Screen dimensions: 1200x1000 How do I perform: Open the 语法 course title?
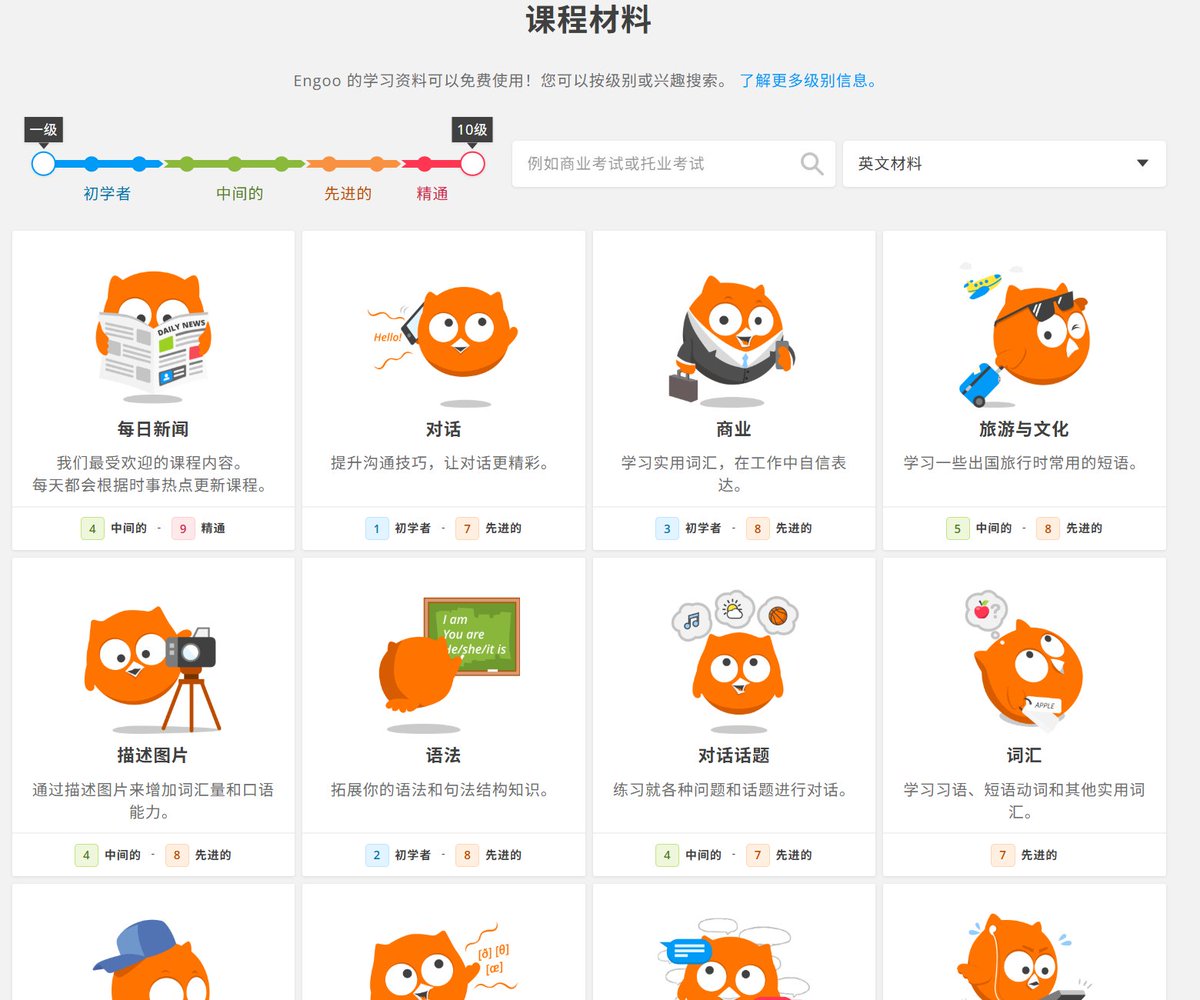pos(443,755)
